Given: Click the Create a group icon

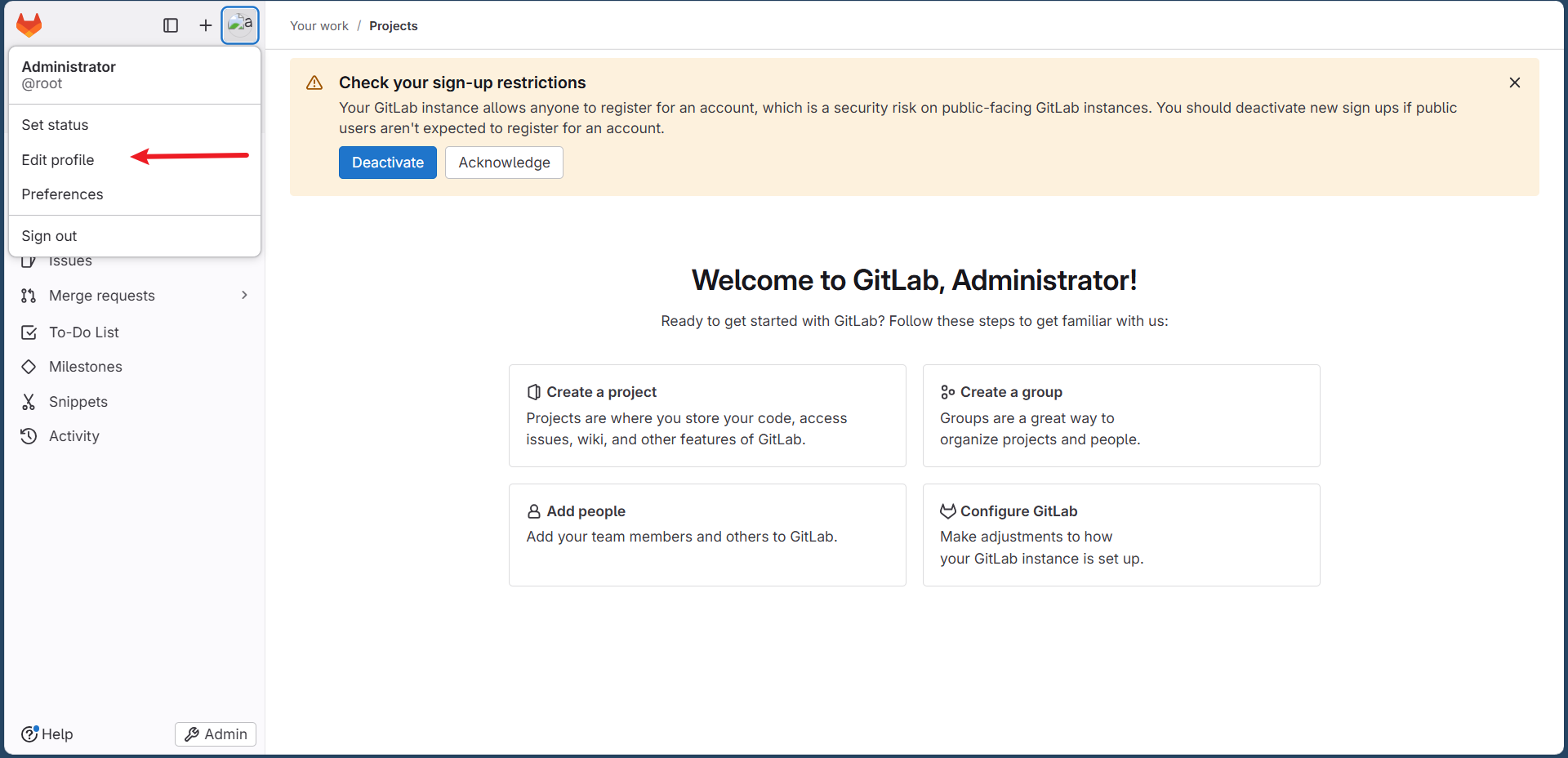Looking at the screenshot, I should pyautogui.click(x=947, y=392).
